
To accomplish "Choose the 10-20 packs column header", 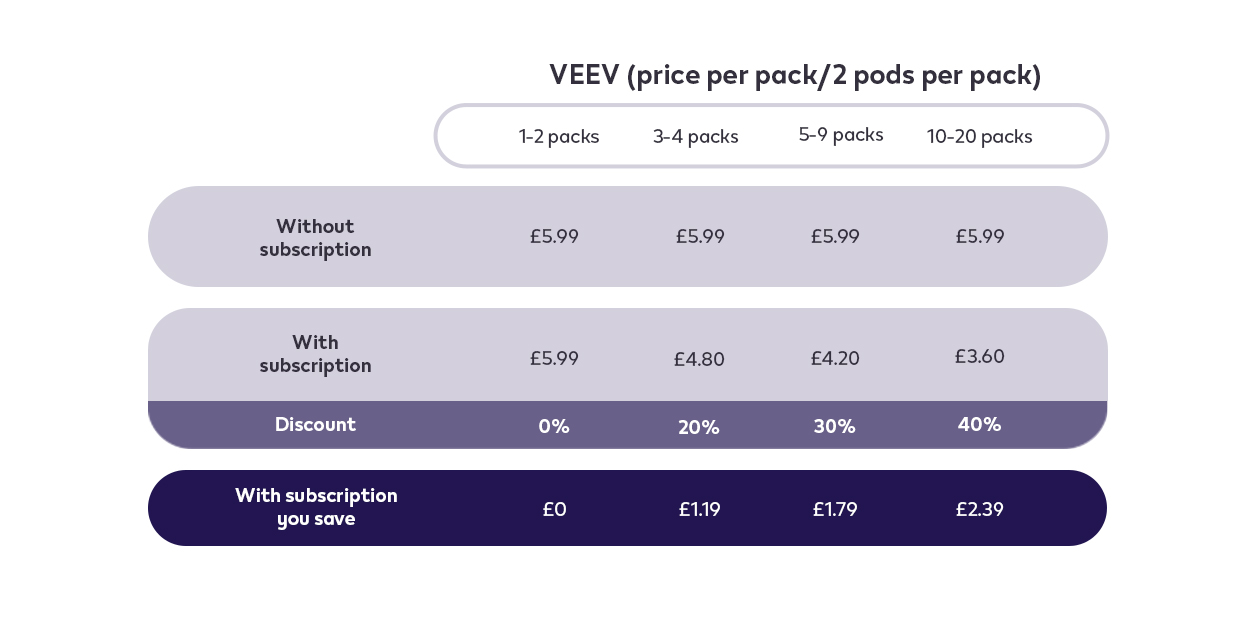I will [x=979, y=137].
